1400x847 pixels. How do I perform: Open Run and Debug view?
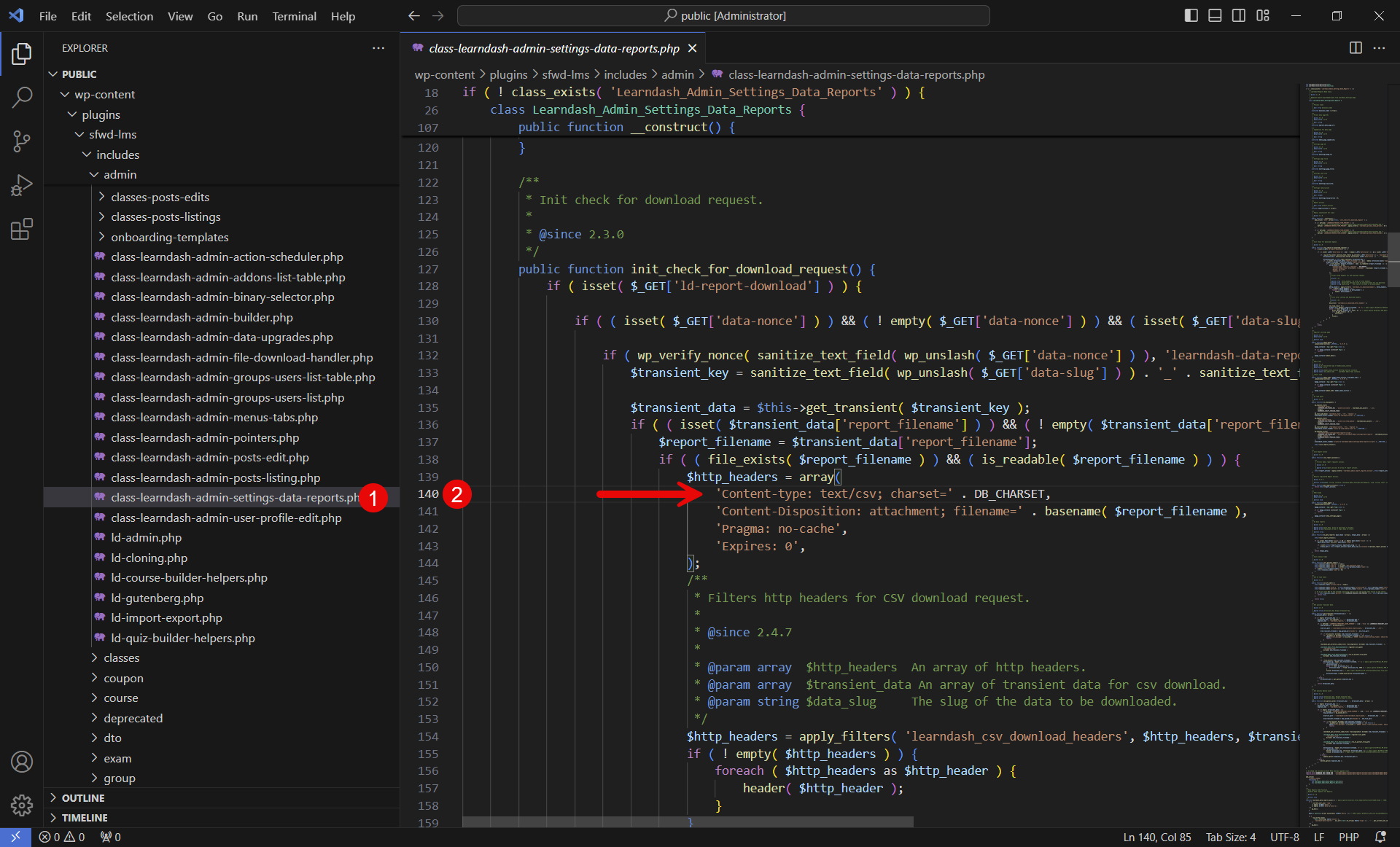tap(22, 185)
